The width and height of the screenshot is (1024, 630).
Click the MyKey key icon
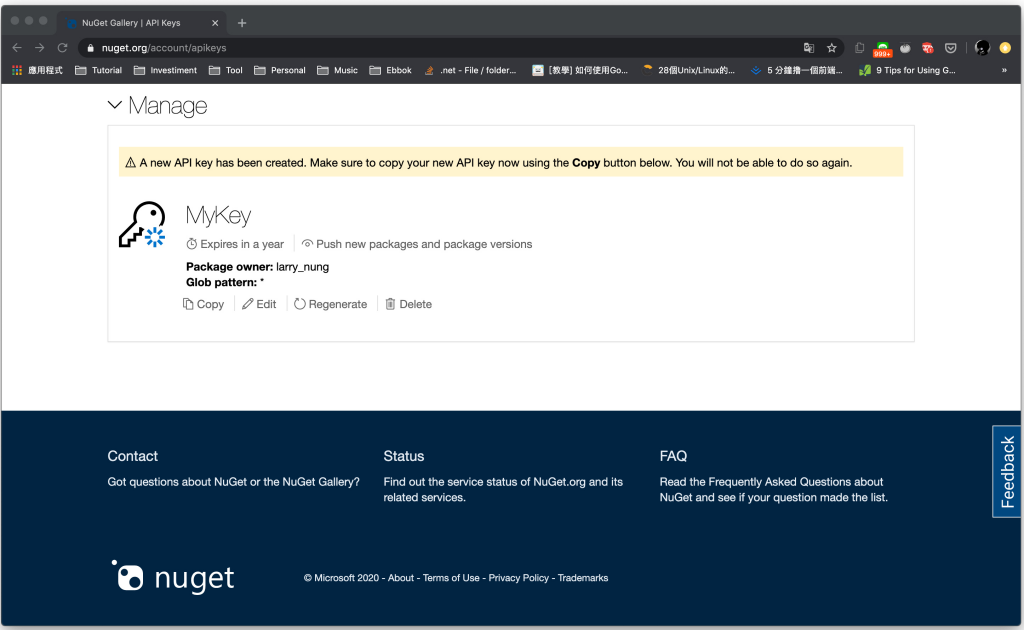click(142, 224)
